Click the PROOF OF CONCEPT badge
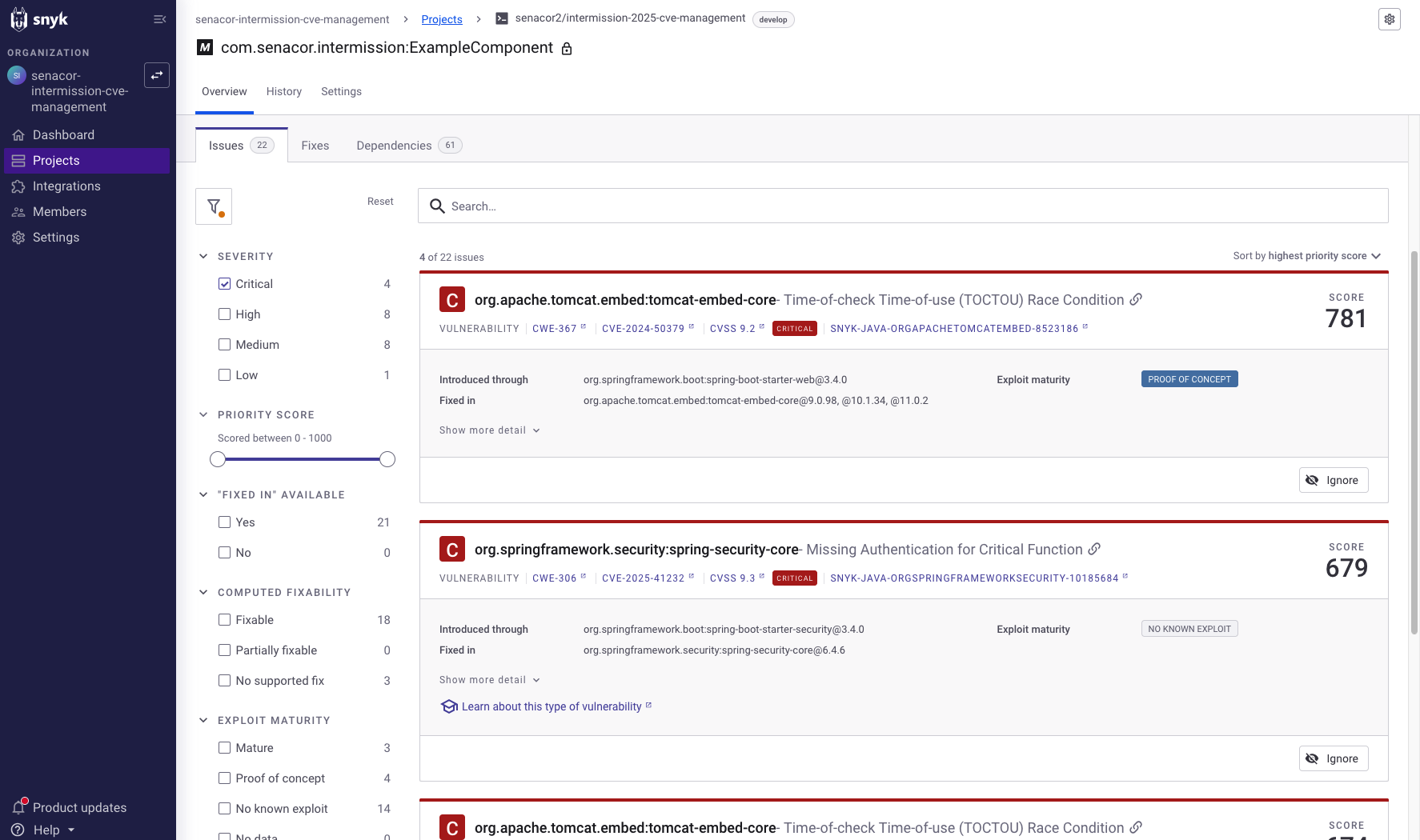Image resolution: width=1420 pixels, height=840 pixels. click(x=1189, y=379)
